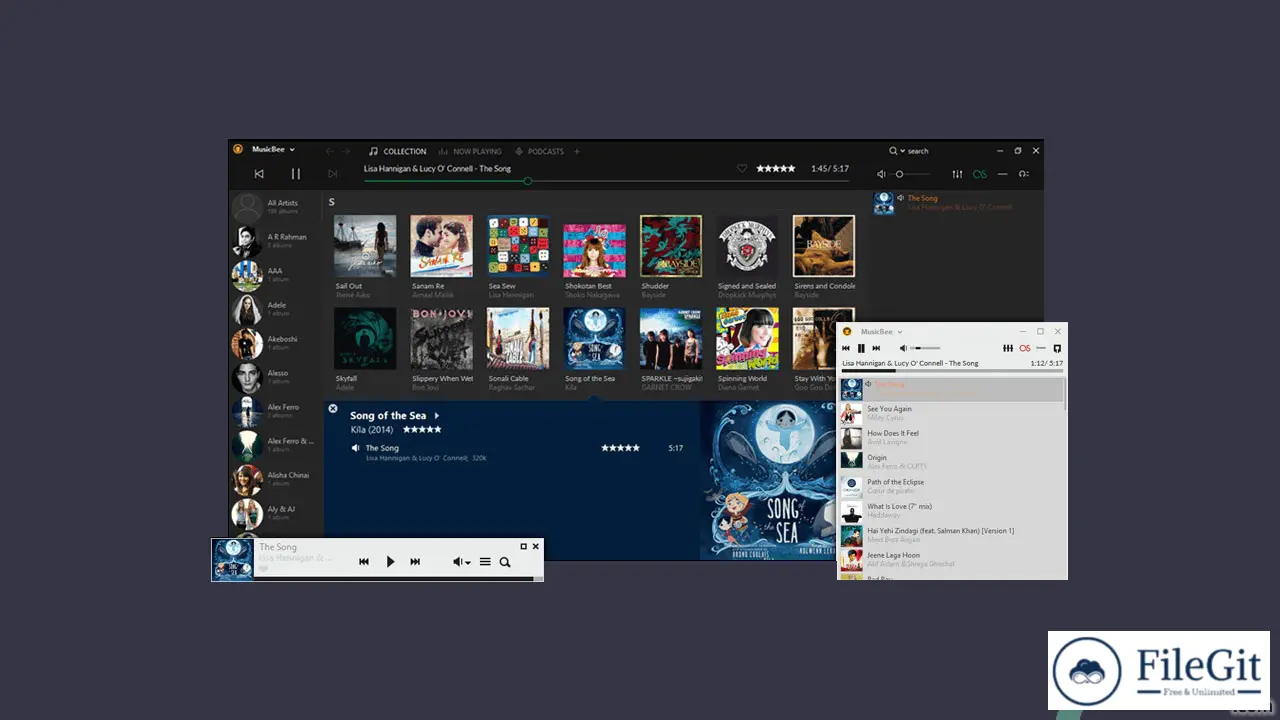Rewind to previous track in mini player
The height and width of the screenshot is (720, 1280).
click(x=364, y=562)
